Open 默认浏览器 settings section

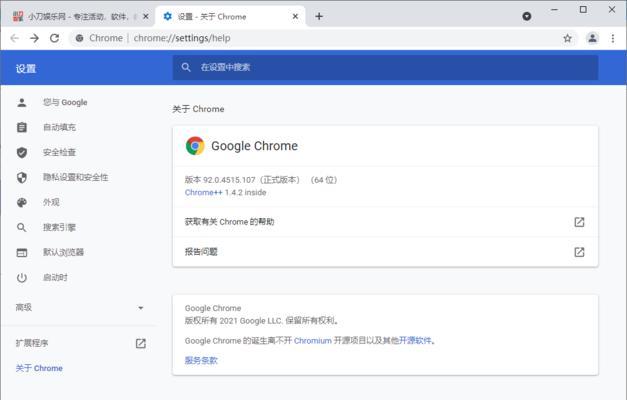(63, 252)
